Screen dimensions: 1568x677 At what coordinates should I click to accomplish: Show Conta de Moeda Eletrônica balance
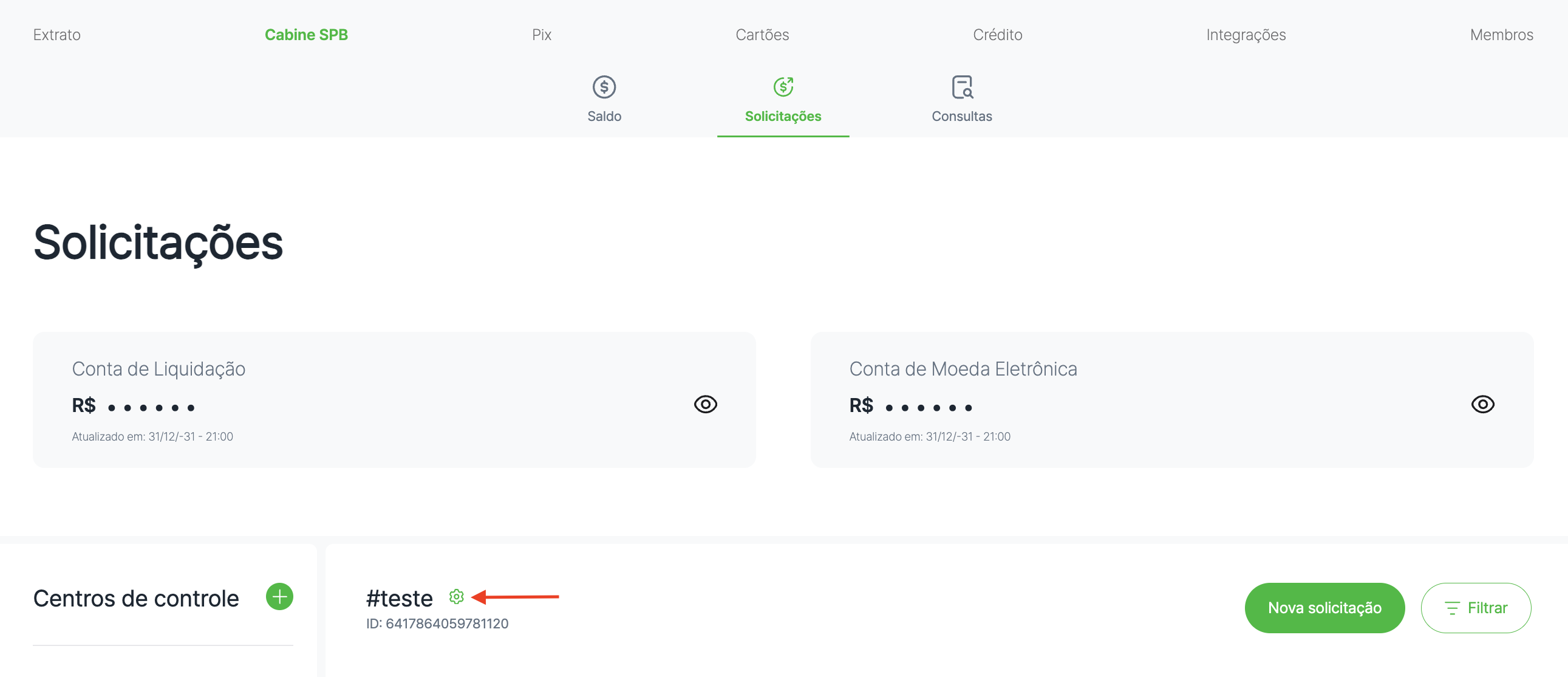tap(1482, 404)
